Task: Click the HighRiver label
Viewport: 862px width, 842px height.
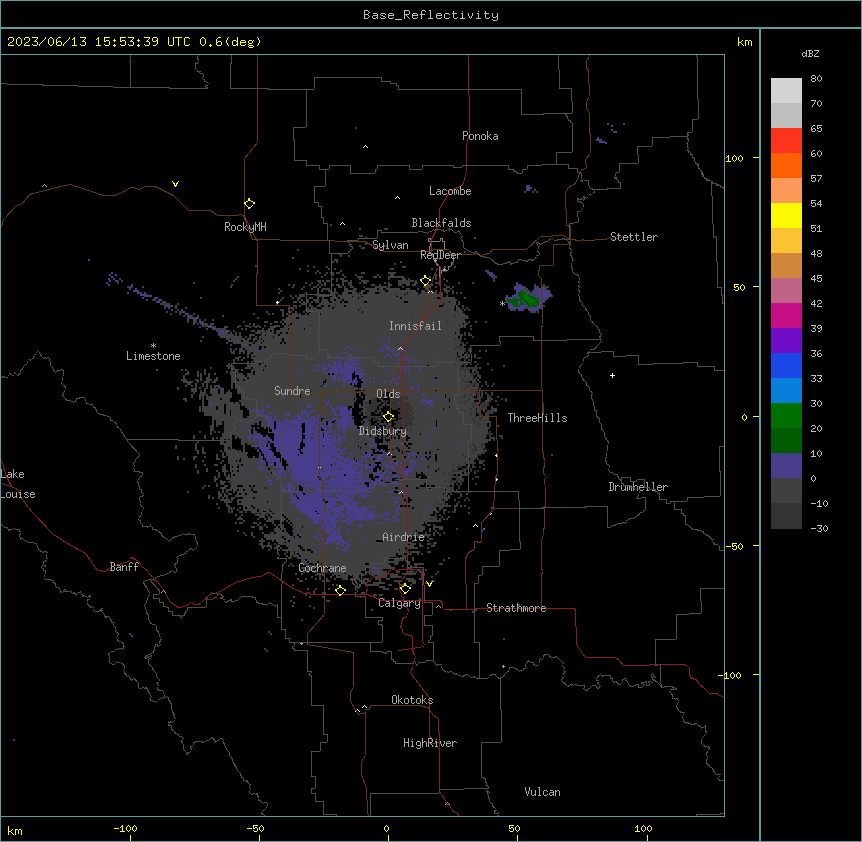Action: click(x=430, y=743)
